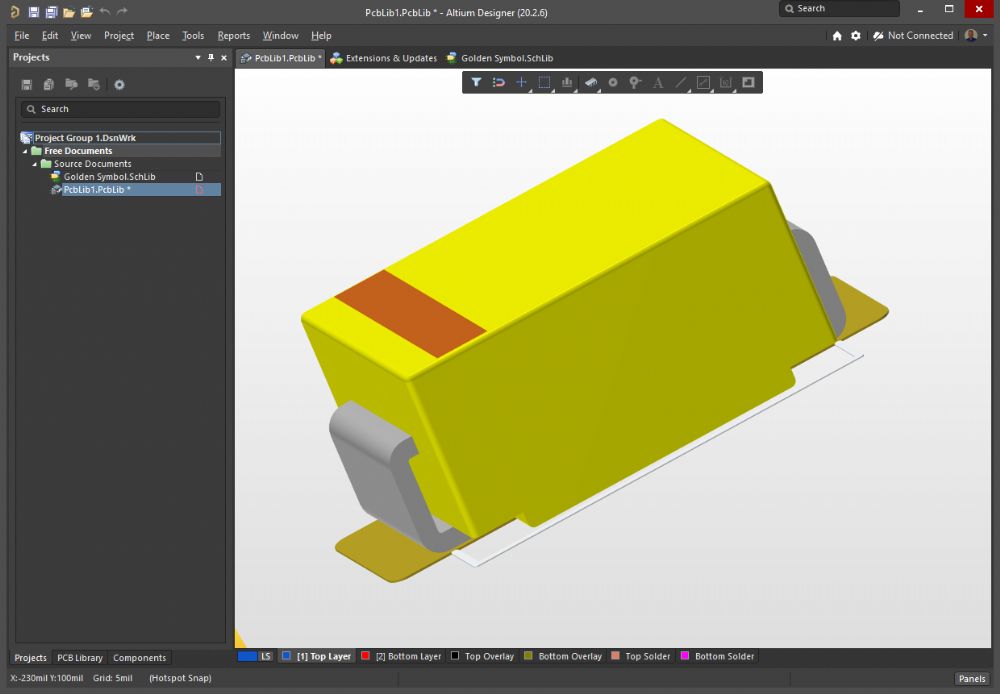Screen dimensions: 1000x694
Task: Open the Projects panel options dropdown arrow
Action: 198,58
